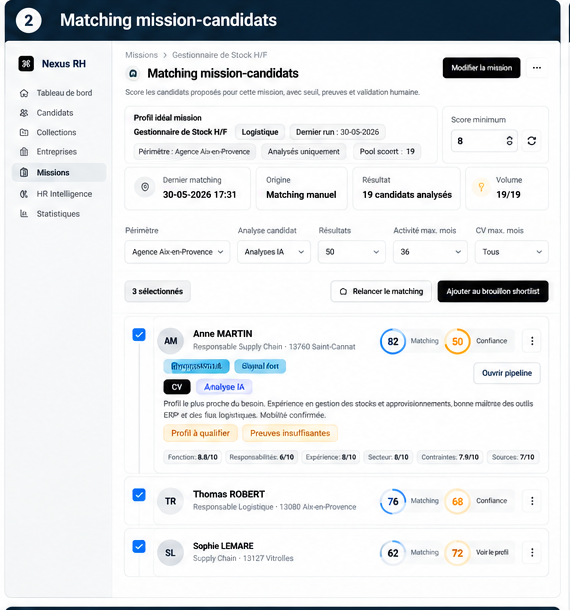Click the Candidats people icon
The width and height of the screenshot is (570, 610).
point(24,113)
